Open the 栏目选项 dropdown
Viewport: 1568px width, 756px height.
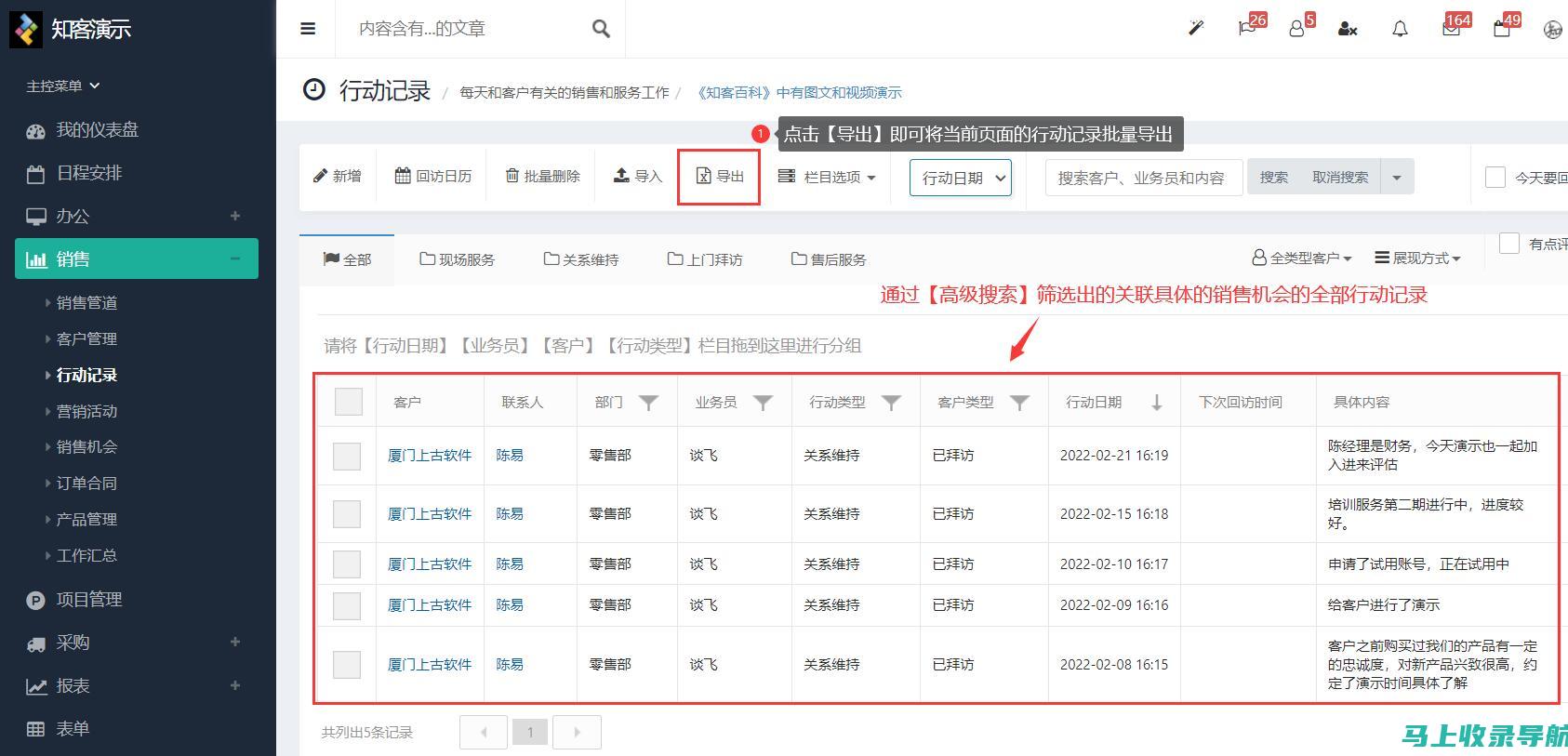tap(827, 177)
